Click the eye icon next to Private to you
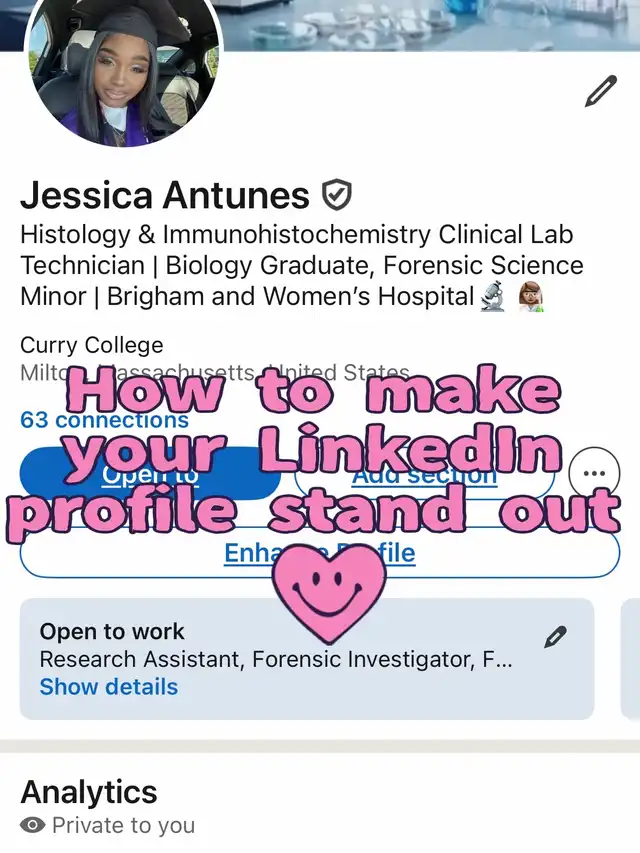This screenshot has height=853, width=640. (x=33, y=826)
